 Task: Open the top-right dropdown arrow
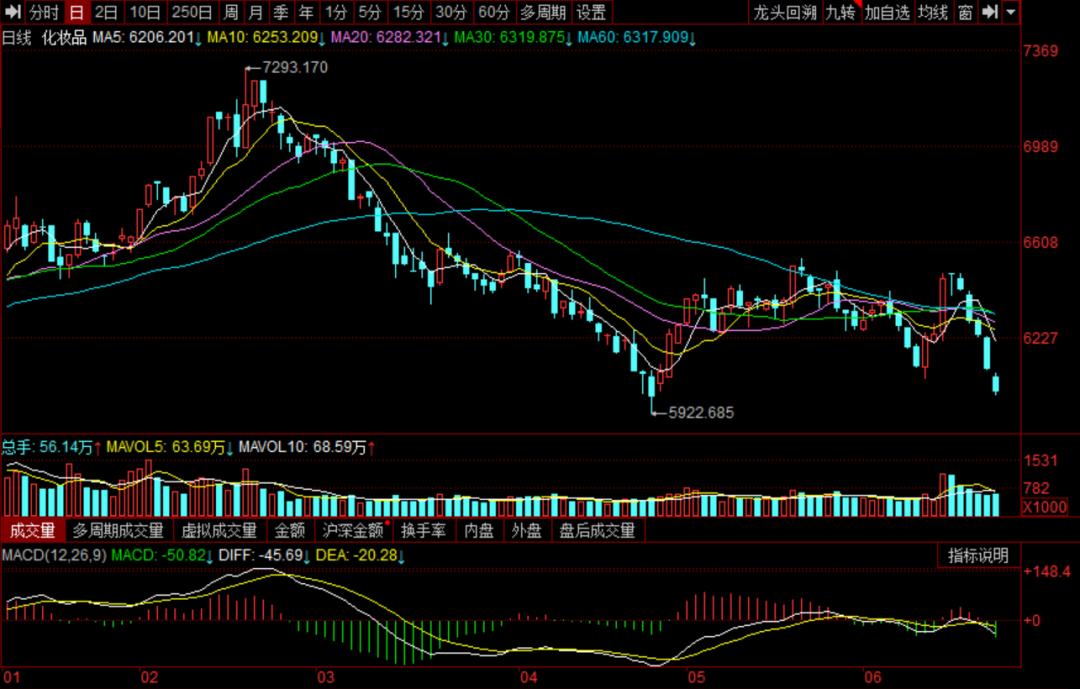1010,12
